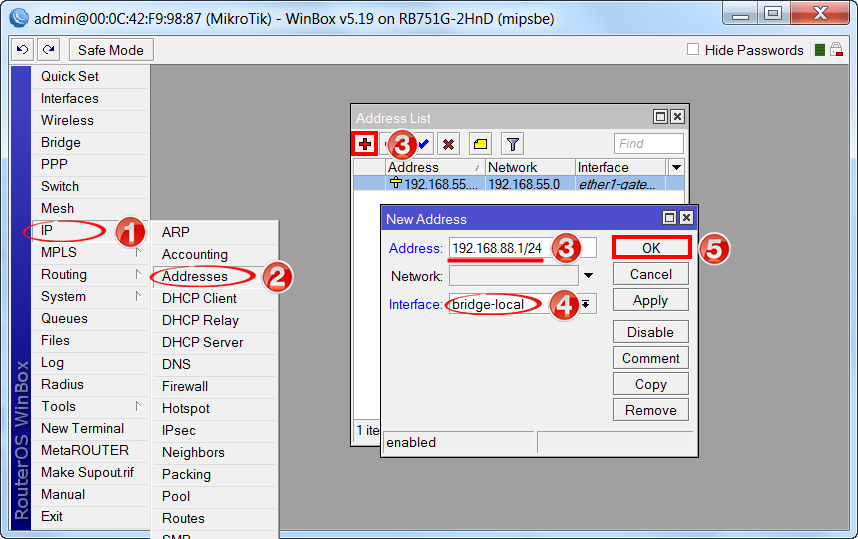The height and width of the screenshot is (539, 858).
Task: Expand the Tools submenu arrow
Action: (138, 406)
